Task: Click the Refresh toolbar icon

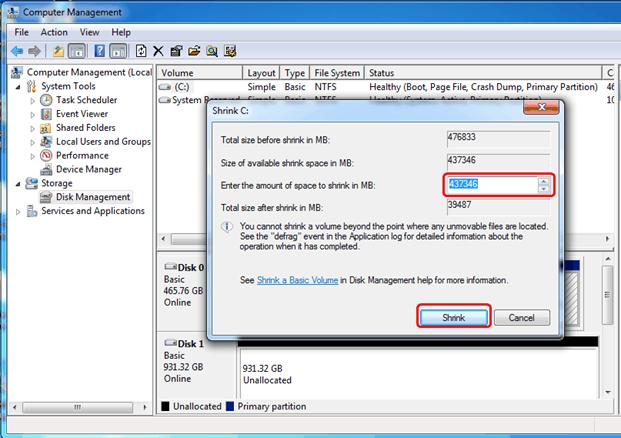Action: click(141, 51)
